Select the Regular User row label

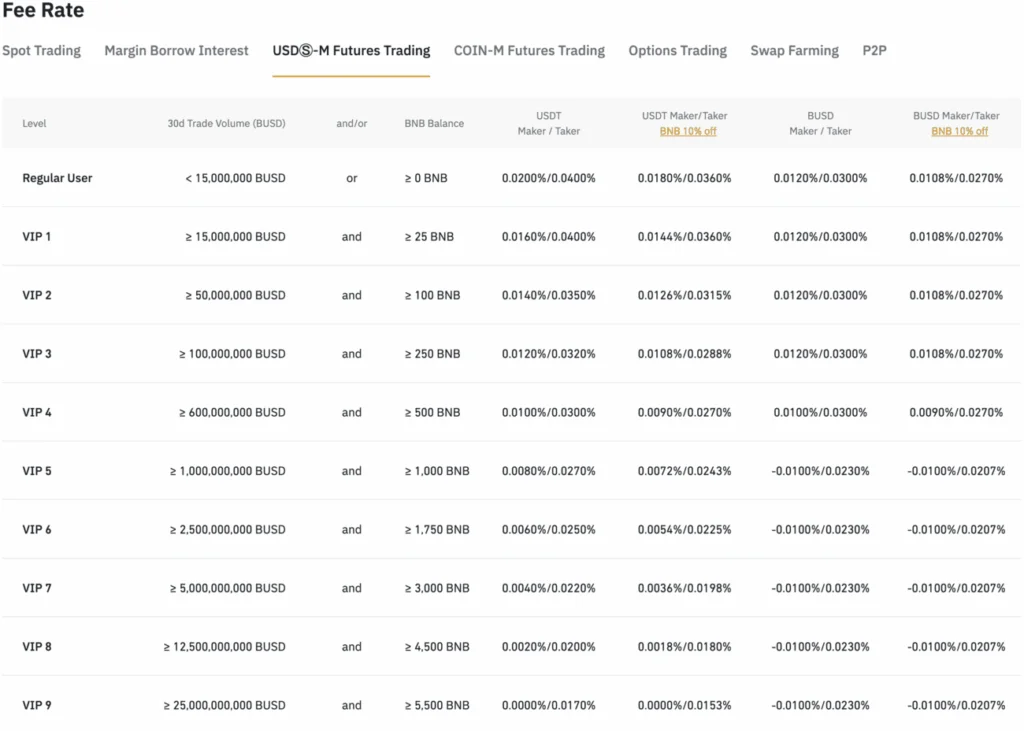pyautogui.click(x=56, y=178)
